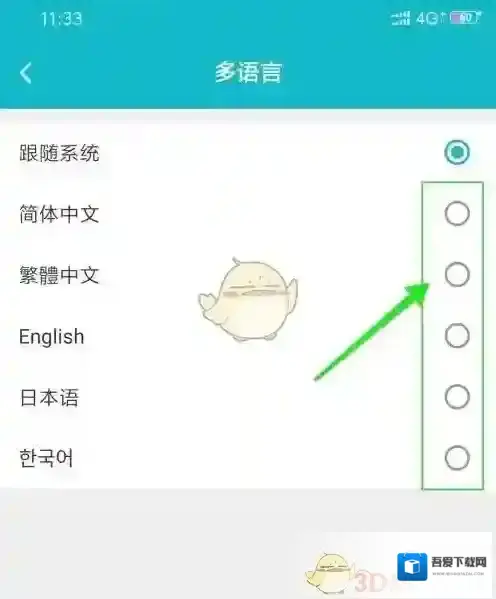Select the 跟随系统 radio button
496x599 pixels.
(x=457, y=152)
